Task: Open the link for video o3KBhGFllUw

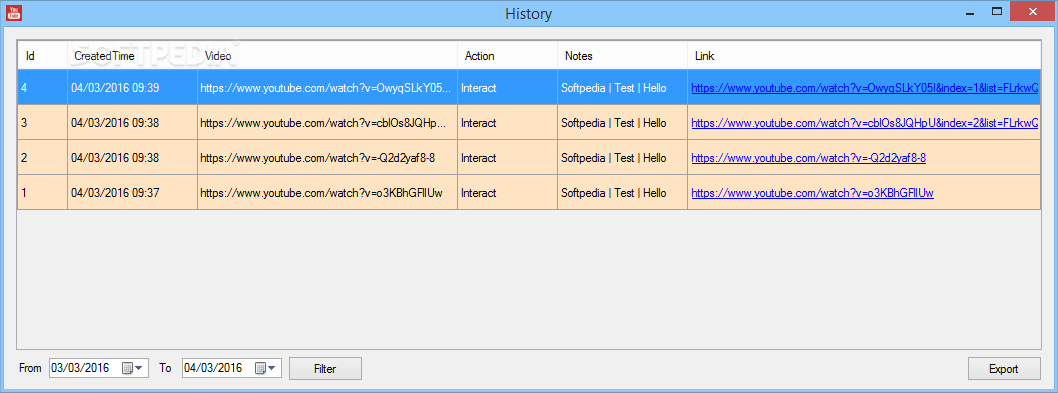Action: click(812, 193)
